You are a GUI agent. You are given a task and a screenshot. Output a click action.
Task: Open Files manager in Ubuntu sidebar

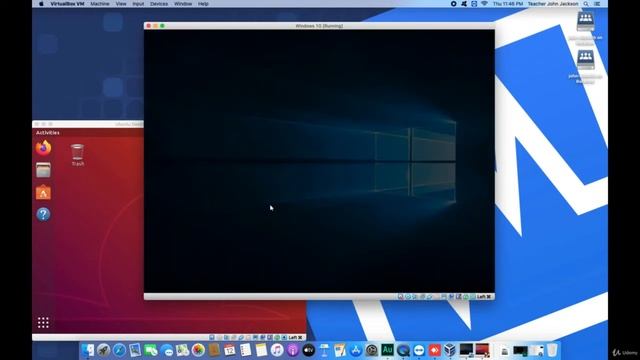43,170
